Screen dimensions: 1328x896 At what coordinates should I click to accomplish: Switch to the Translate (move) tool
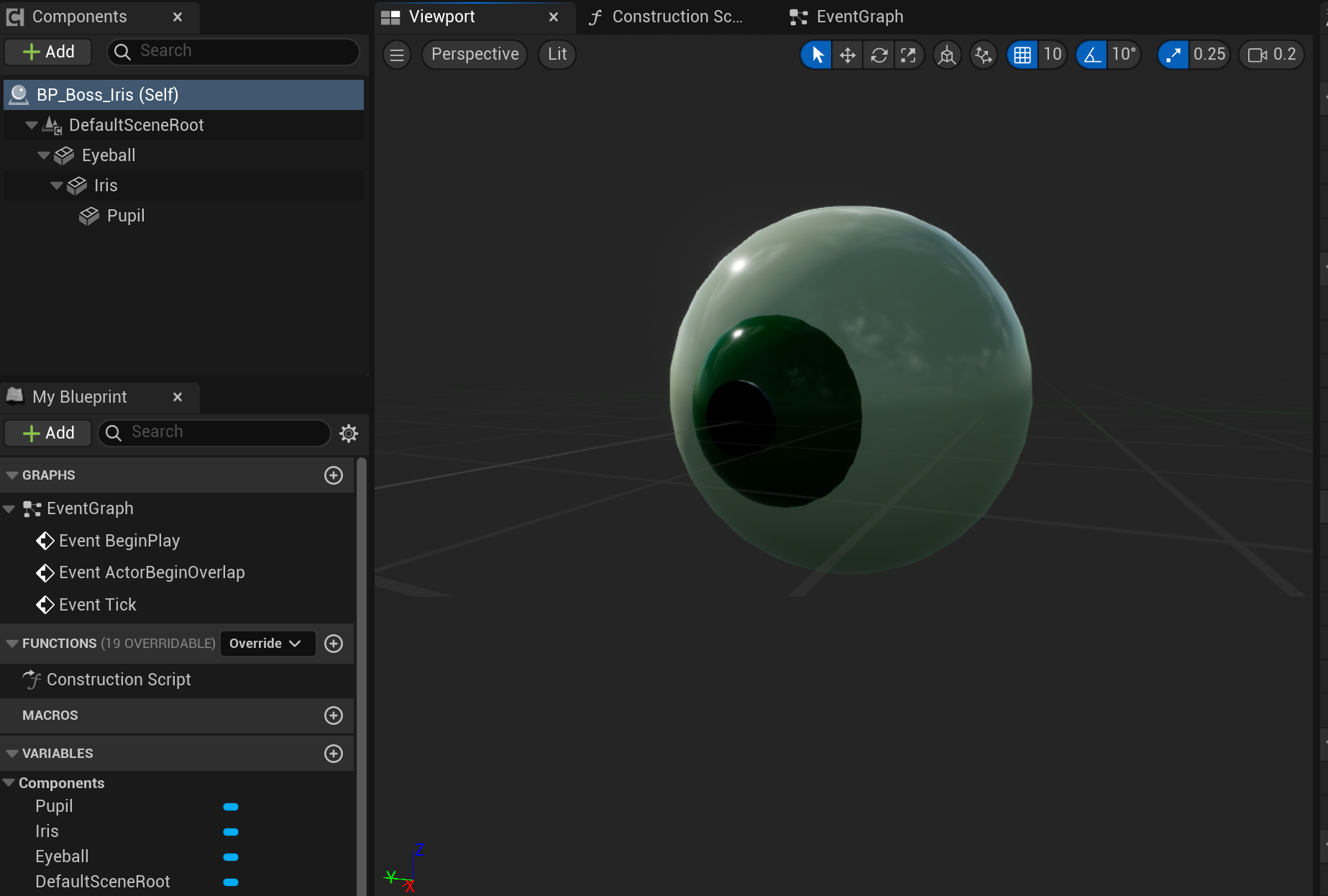click(x=848, y=55)
